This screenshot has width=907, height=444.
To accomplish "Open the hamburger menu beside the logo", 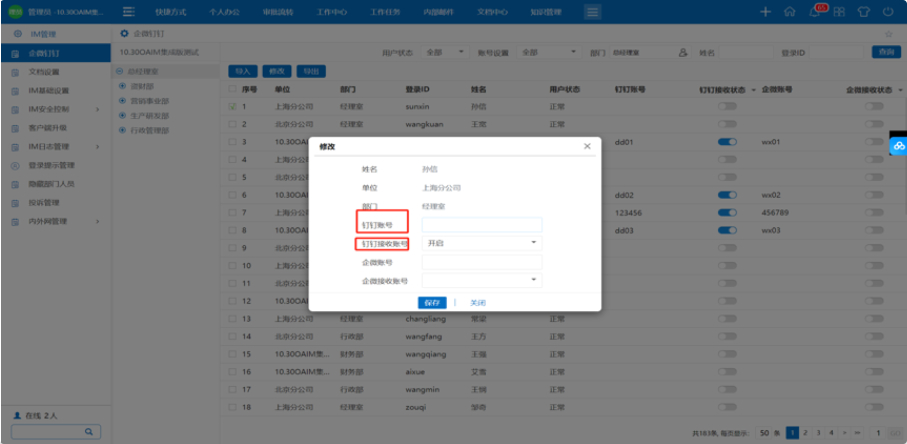I will pos(128,11).
